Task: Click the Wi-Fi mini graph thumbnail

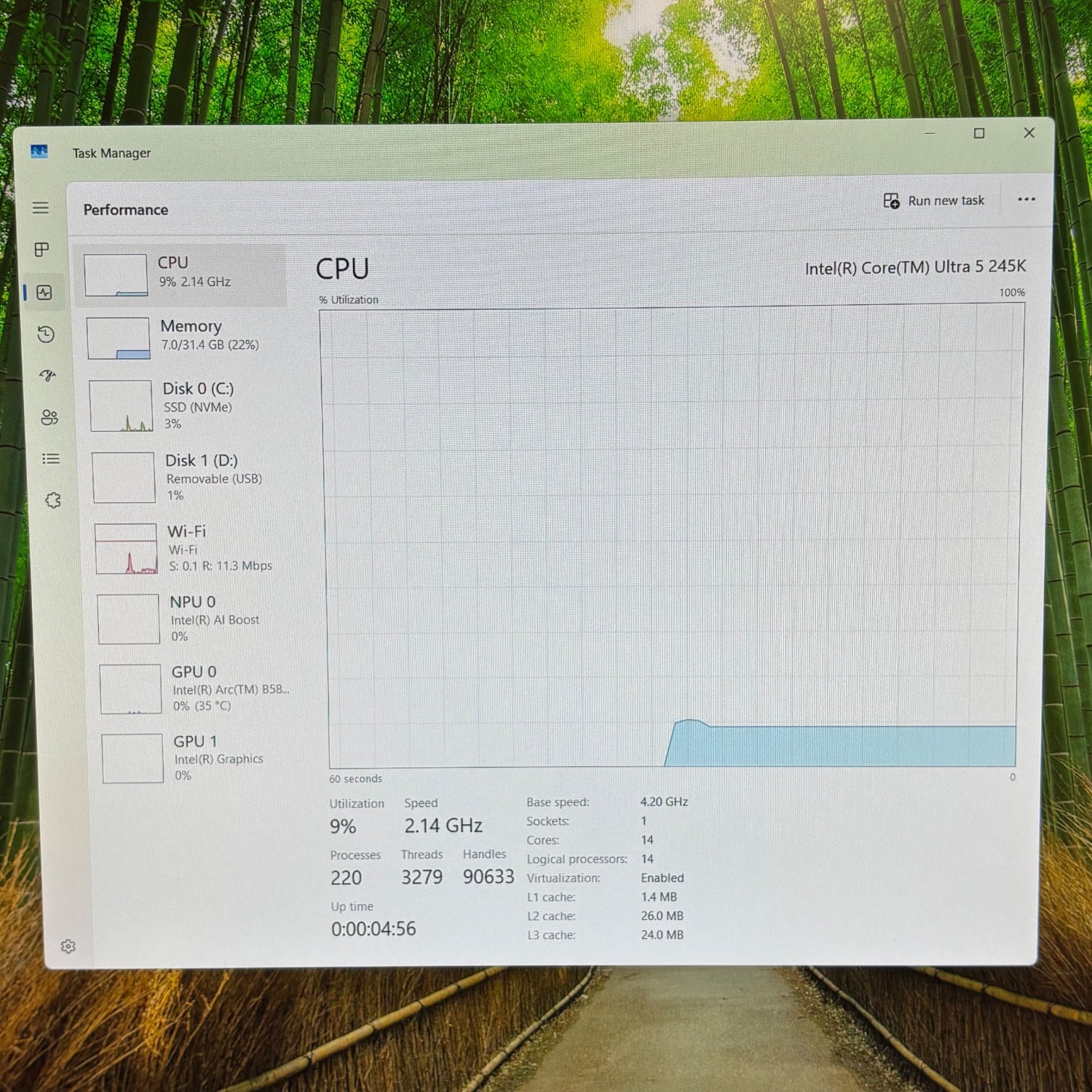Action: (127, 549)
